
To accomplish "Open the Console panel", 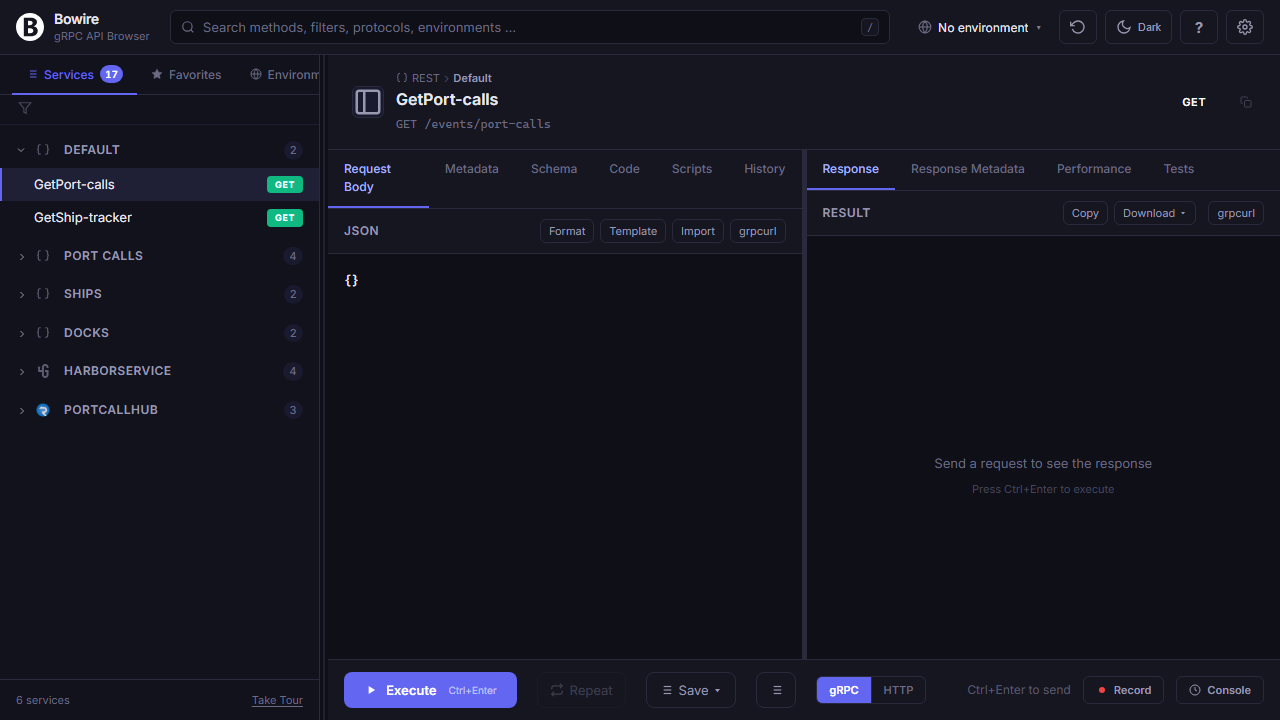I will 1220,690.
